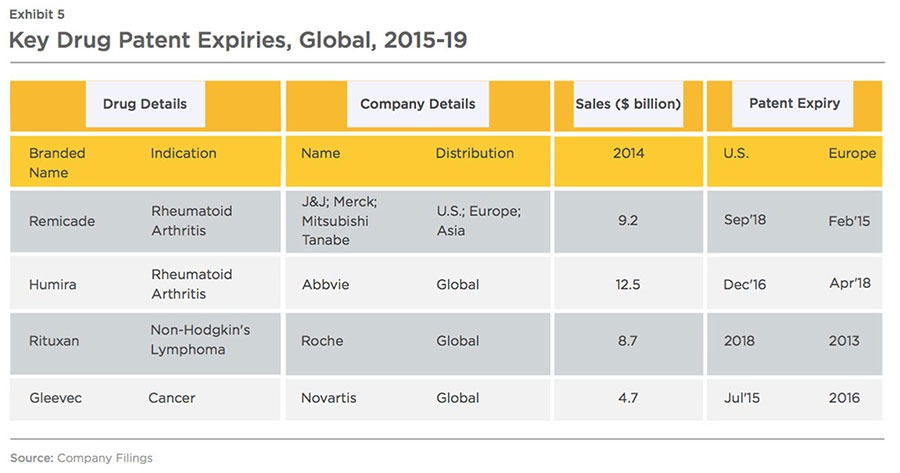The height and width of the screenshot is (473, 900).
Task: Select the '12.5' sales value
Action: (x=628, y=284)
